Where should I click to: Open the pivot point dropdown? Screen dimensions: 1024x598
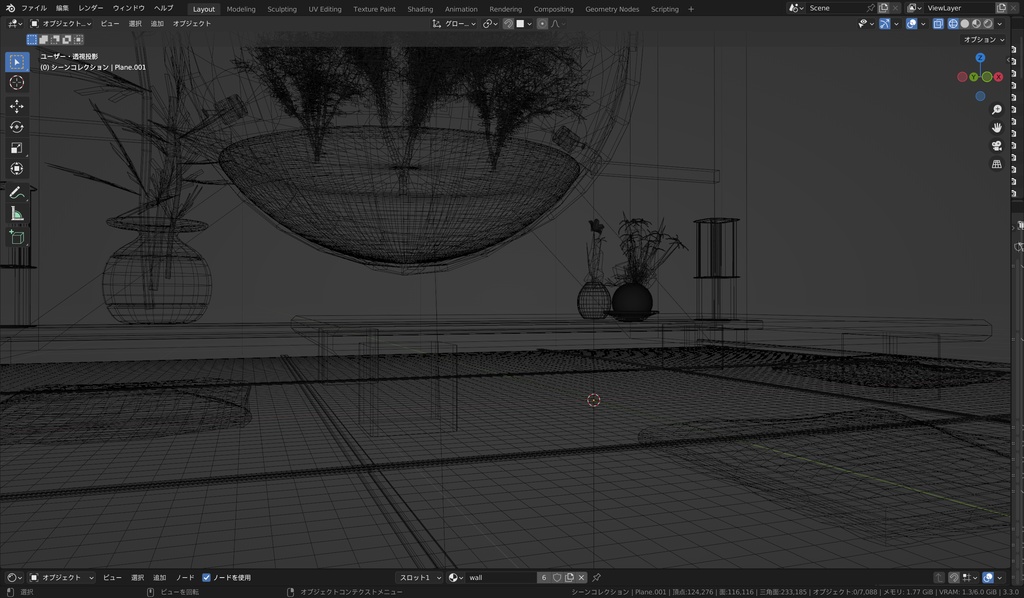490,24
